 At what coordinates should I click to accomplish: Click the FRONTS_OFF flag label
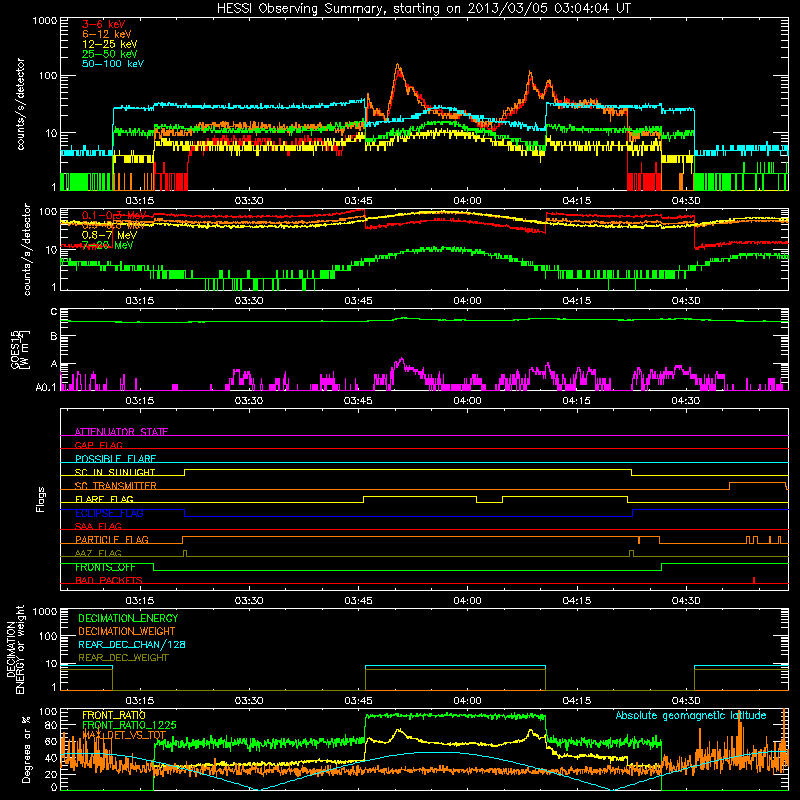[105, 567]
